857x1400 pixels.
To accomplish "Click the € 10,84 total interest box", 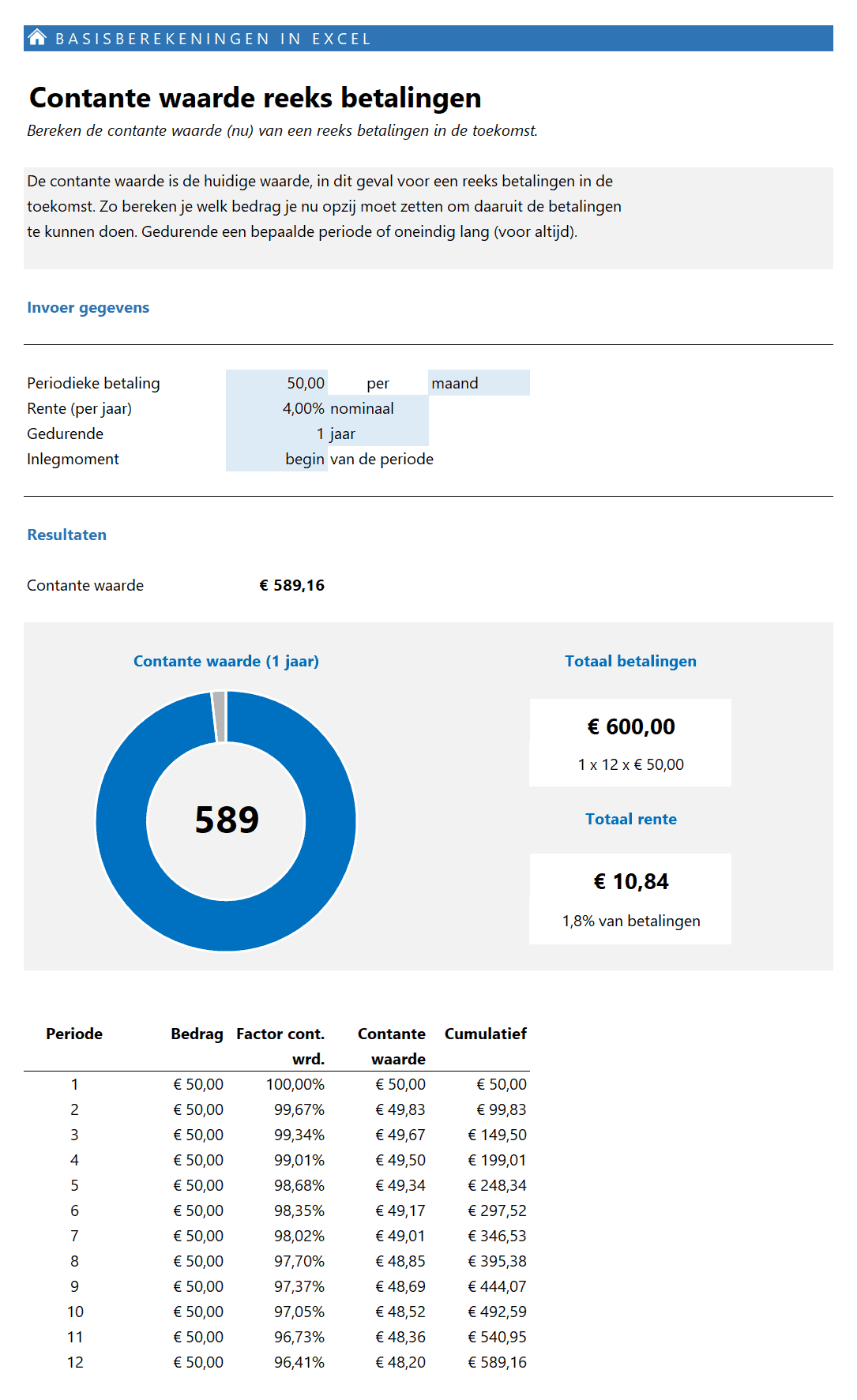I will (x=630, y=898).
